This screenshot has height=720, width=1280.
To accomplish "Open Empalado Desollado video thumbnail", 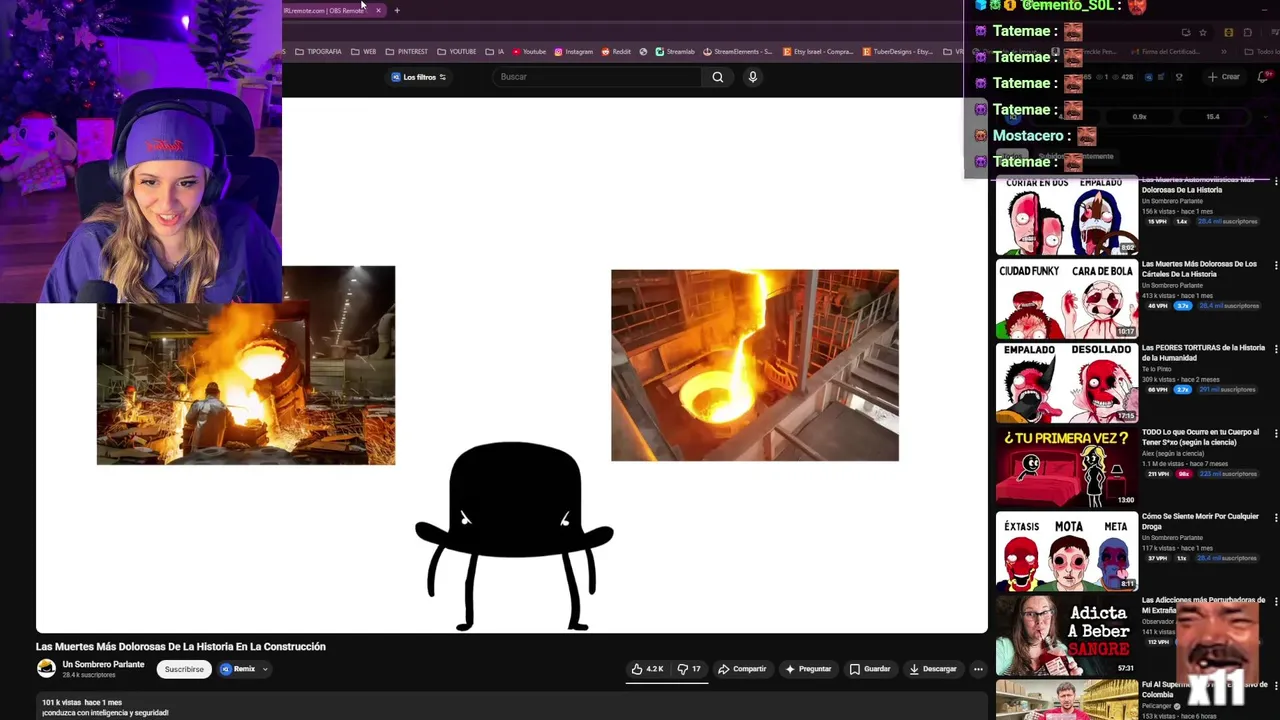I will pos(1066,384).
